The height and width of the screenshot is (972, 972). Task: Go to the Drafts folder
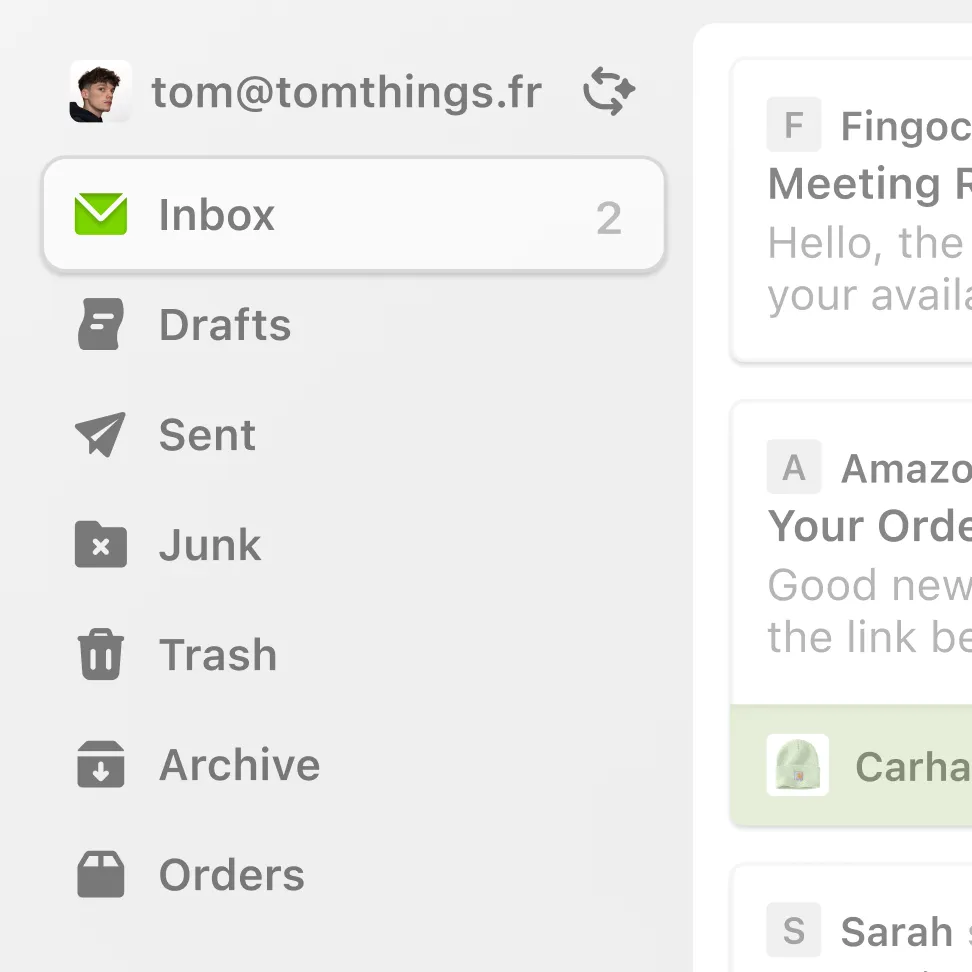pos(225,325)
